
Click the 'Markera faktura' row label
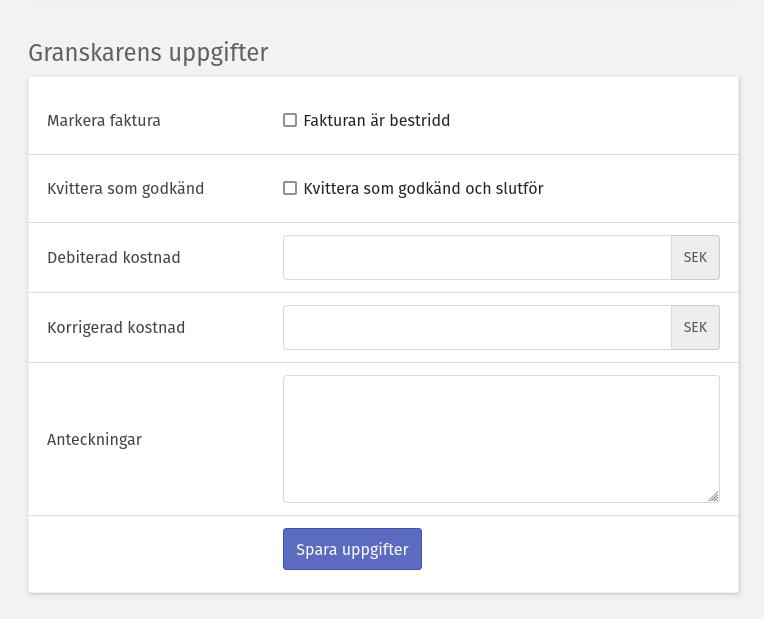[104, 120]
